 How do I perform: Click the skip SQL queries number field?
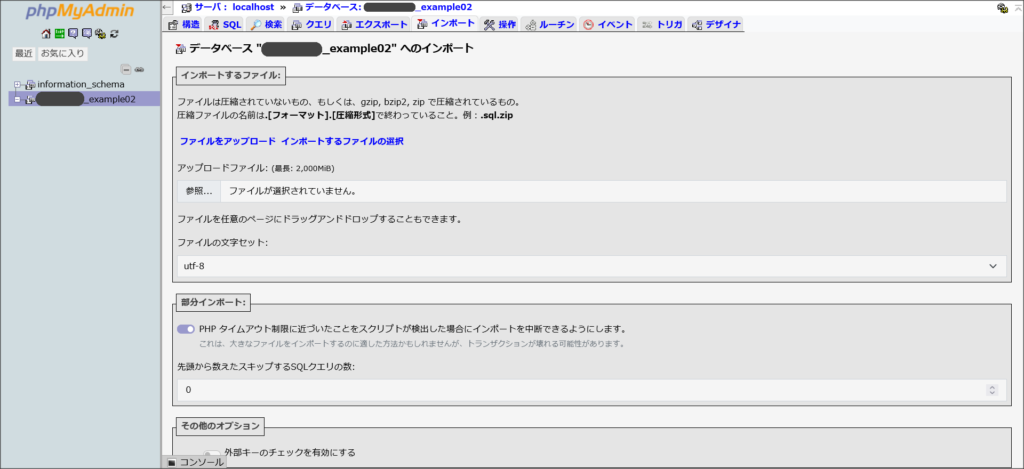coord(592,390)
